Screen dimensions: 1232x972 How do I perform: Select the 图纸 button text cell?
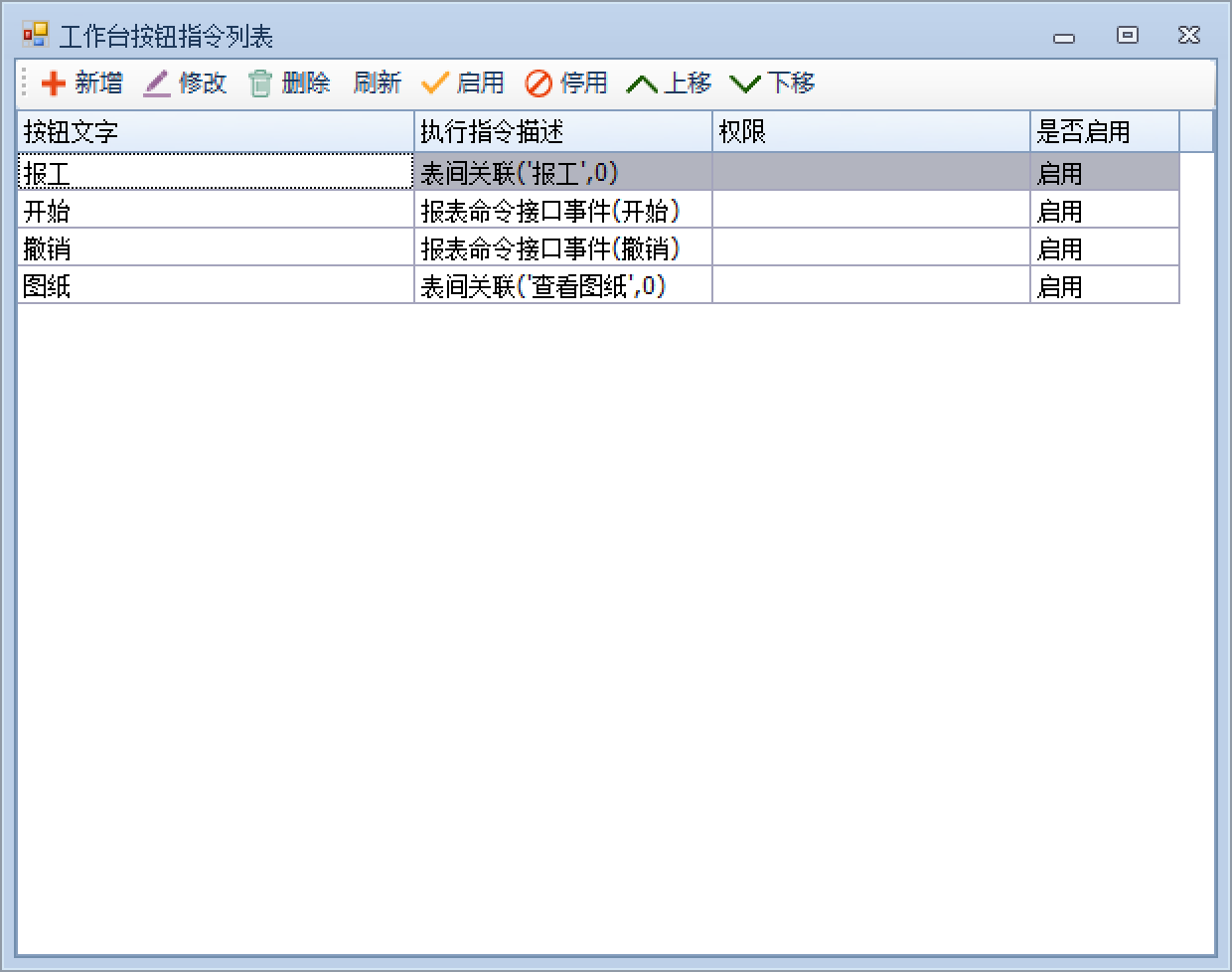click(x=215, y=286)
